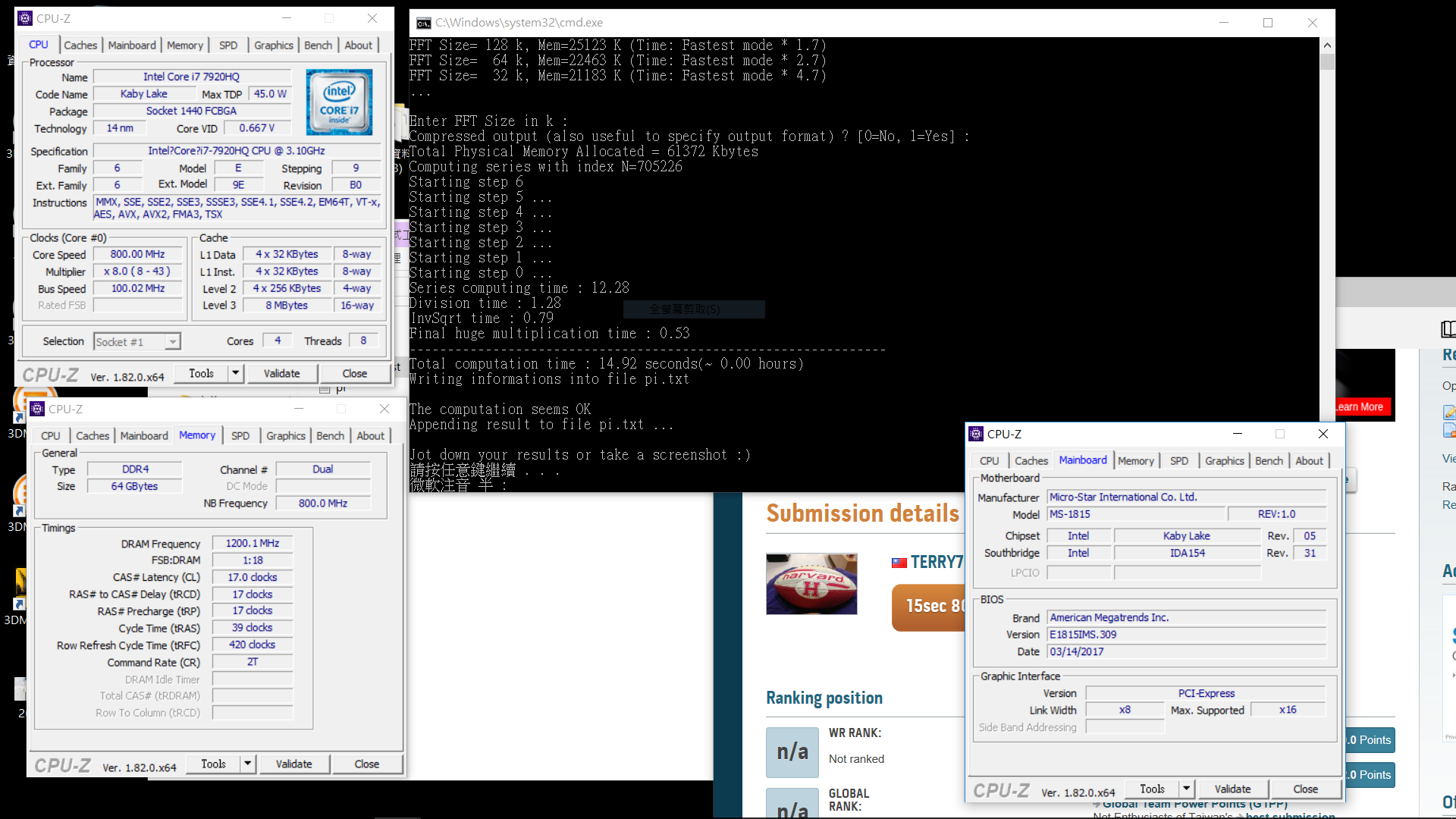This screenshot has height=819, width=1456.
Task: Click the Ranking position heading
Action: tap(824, 698)
